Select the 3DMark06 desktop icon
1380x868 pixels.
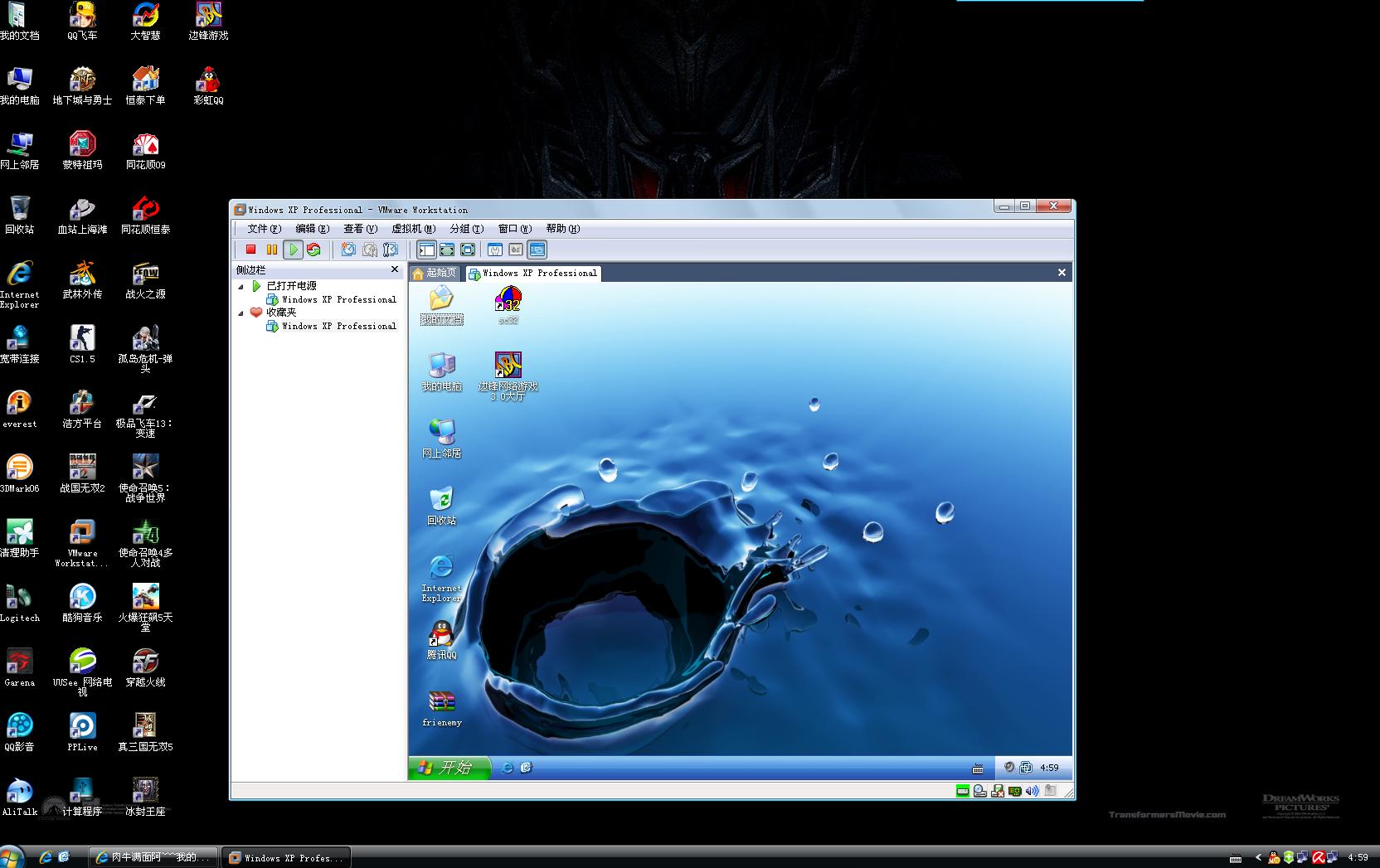tap(20, 474)
